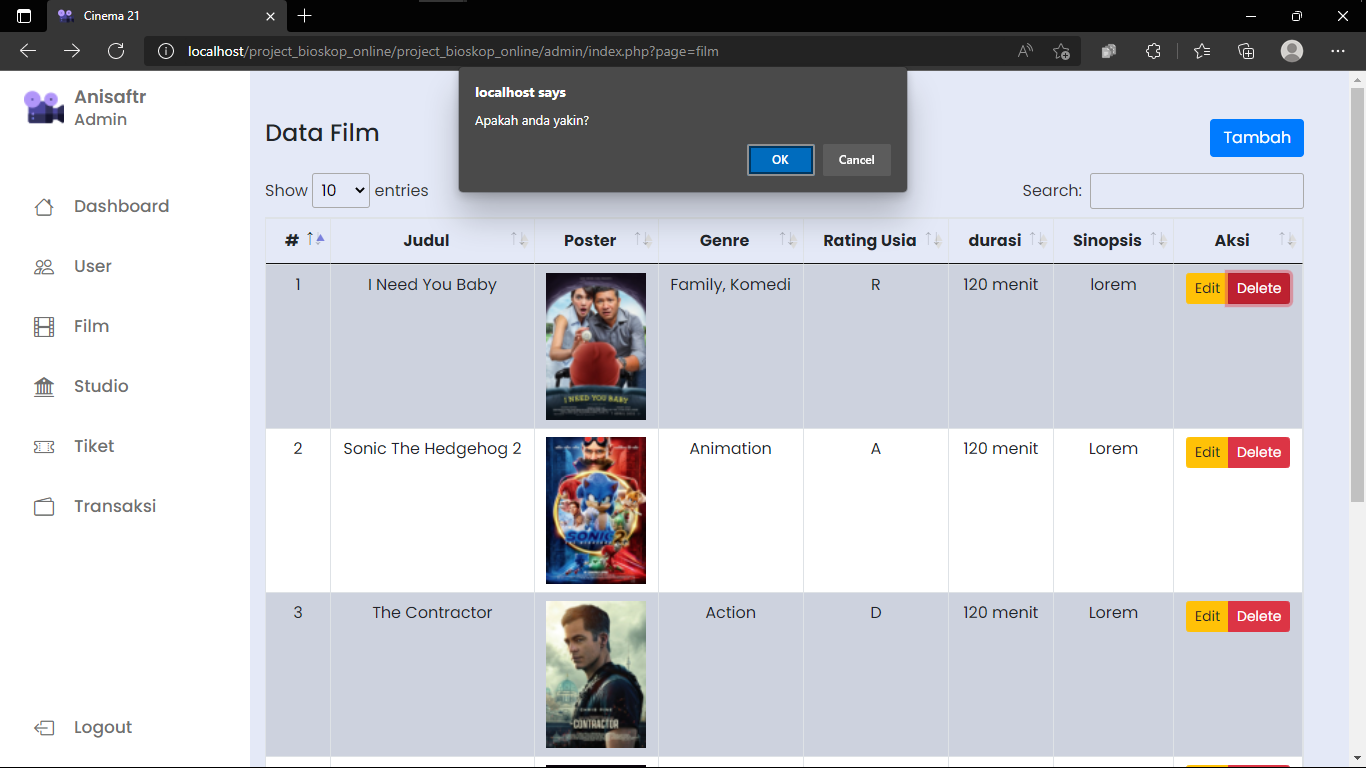Open browser Extensions puzzle icon
Screen dimensions: 1366x768
point(1153,51)
